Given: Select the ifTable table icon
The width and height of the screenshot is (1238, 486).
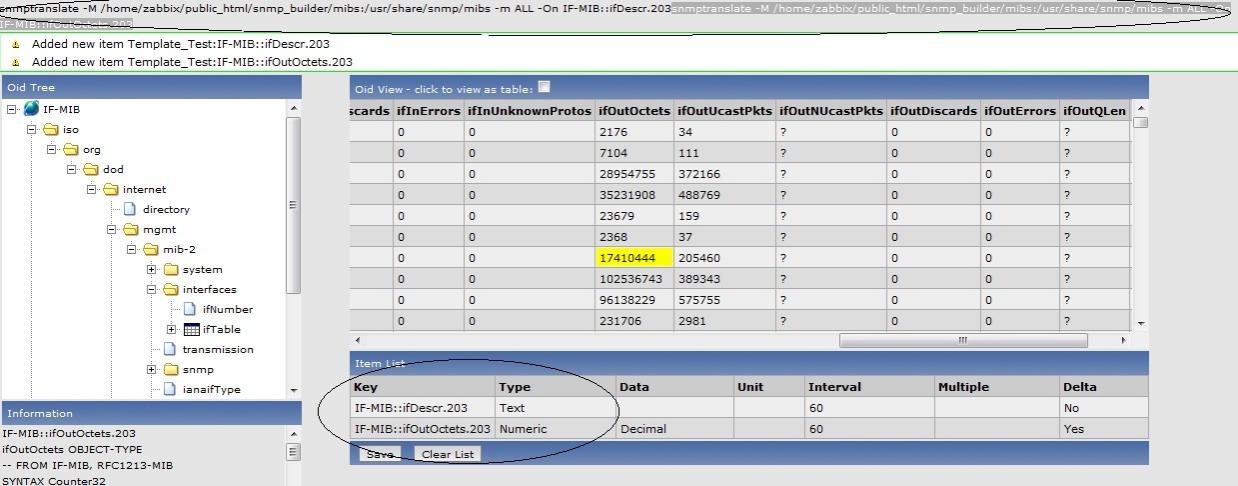Looking at the screenshot, I should coord(191,329).
